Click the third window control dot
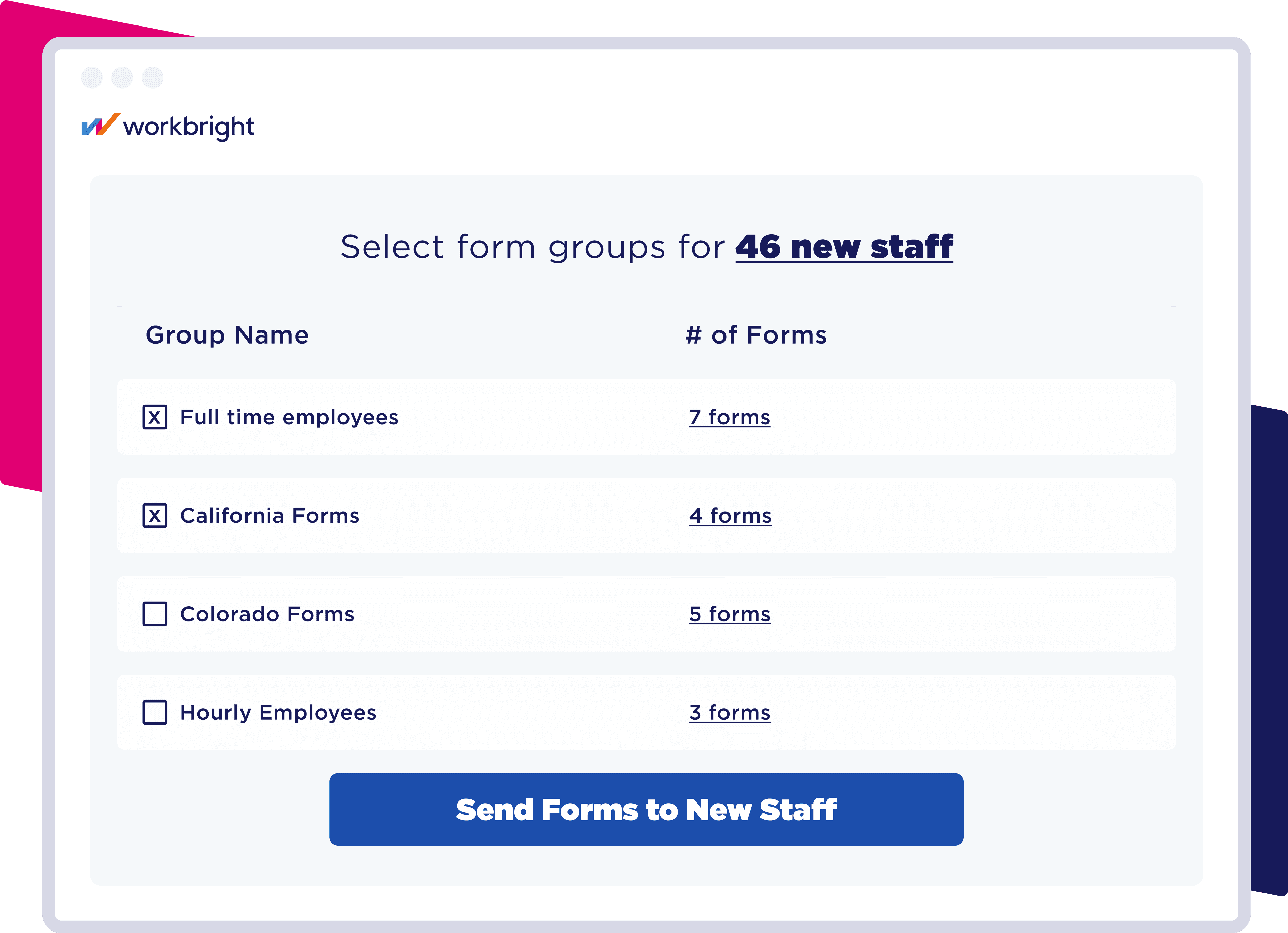The height and width of the screenshot is (933, 1288). click(x=152, y=77)
